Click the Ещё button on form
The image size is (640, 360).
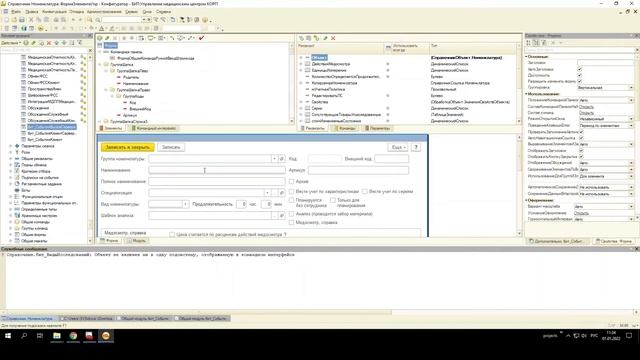tap(397, 147)
